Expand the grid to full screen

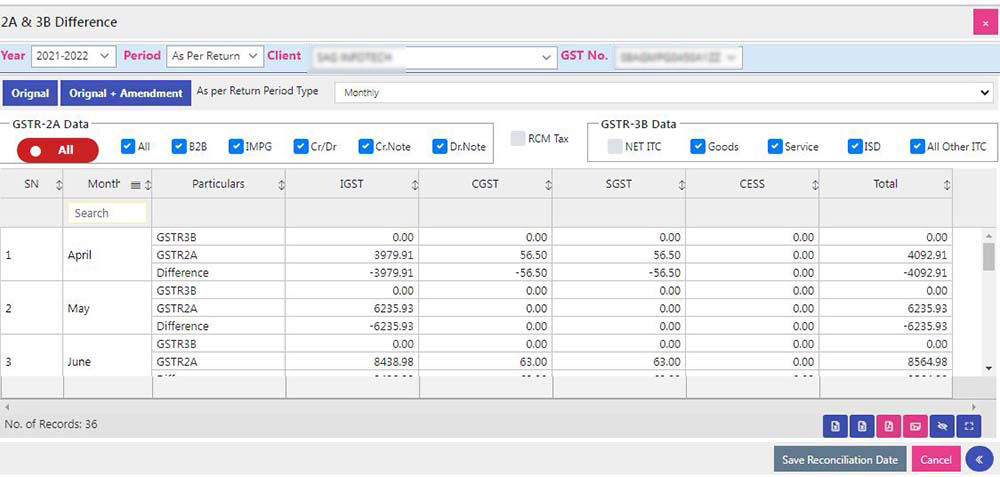coord(968,427)
